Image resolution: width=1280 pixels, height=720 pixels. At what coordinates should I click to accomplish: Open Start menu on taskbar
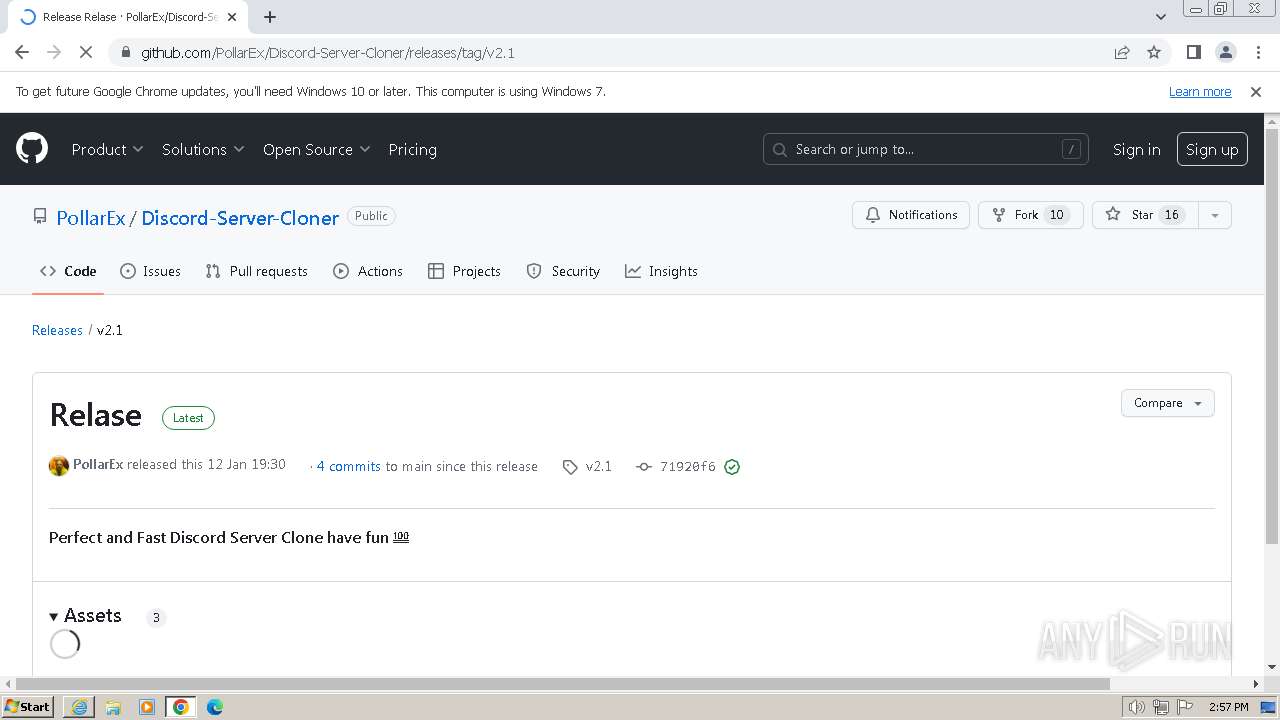coord(27,707)
